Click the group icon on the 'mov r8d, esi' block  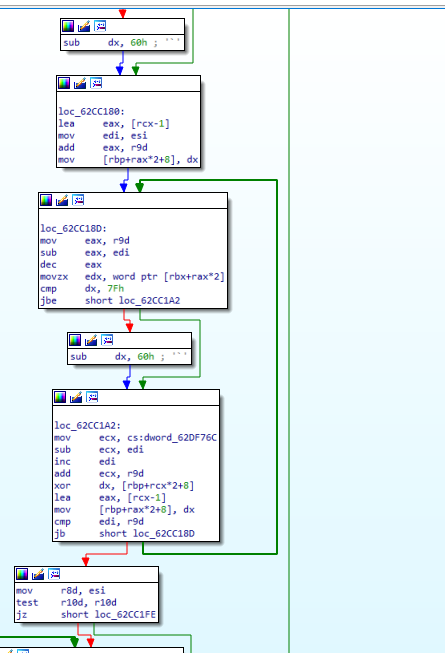54,574
